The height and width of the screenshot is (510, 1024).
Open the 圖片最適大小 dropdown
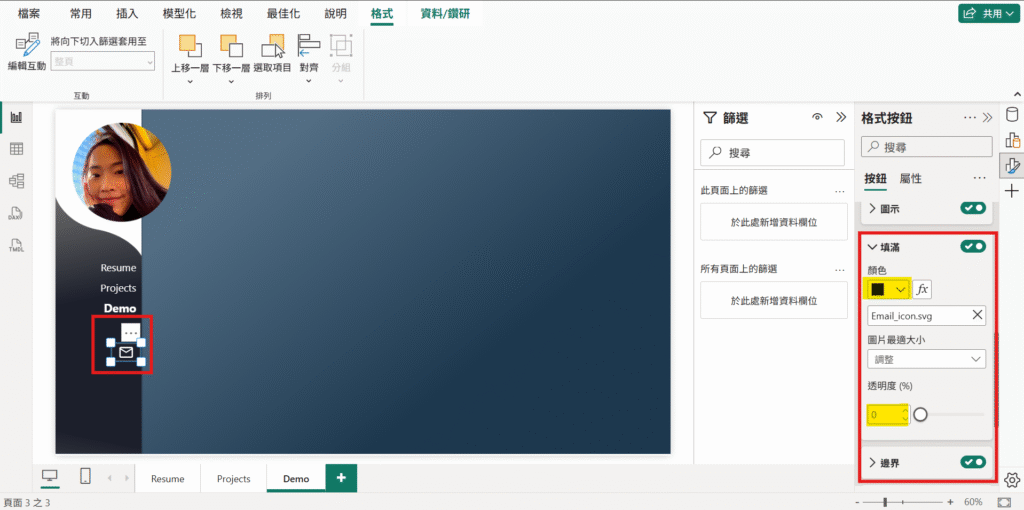coord(926,359)
